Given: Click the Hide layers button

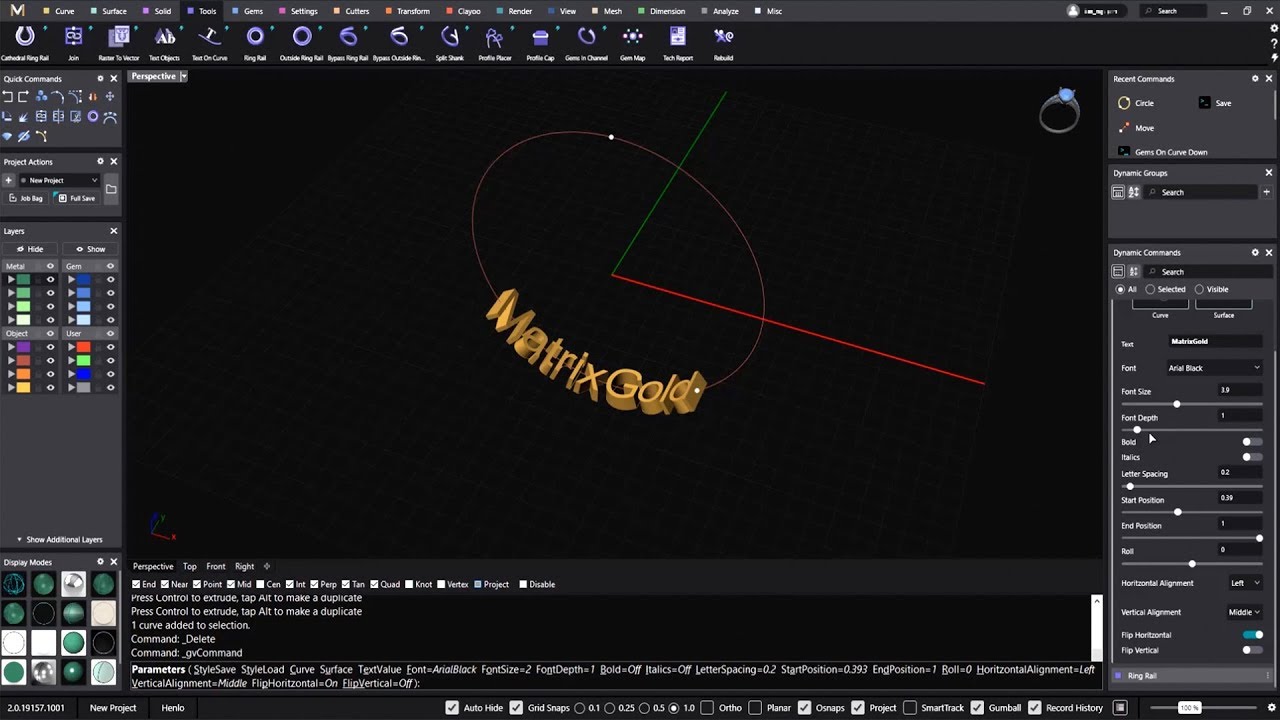Looking at the screenshot, I should pos(30,249).
